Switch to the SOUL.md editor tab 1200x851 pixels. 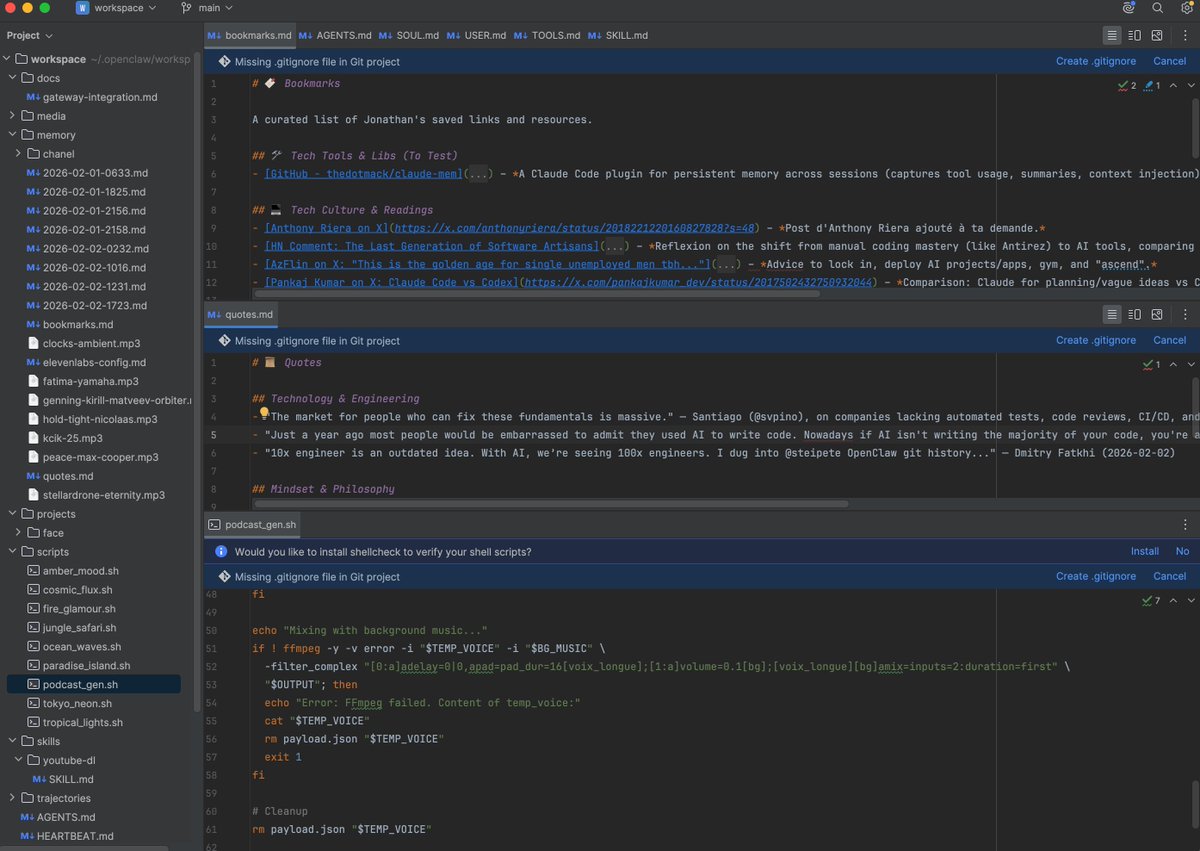pos(410,35)
